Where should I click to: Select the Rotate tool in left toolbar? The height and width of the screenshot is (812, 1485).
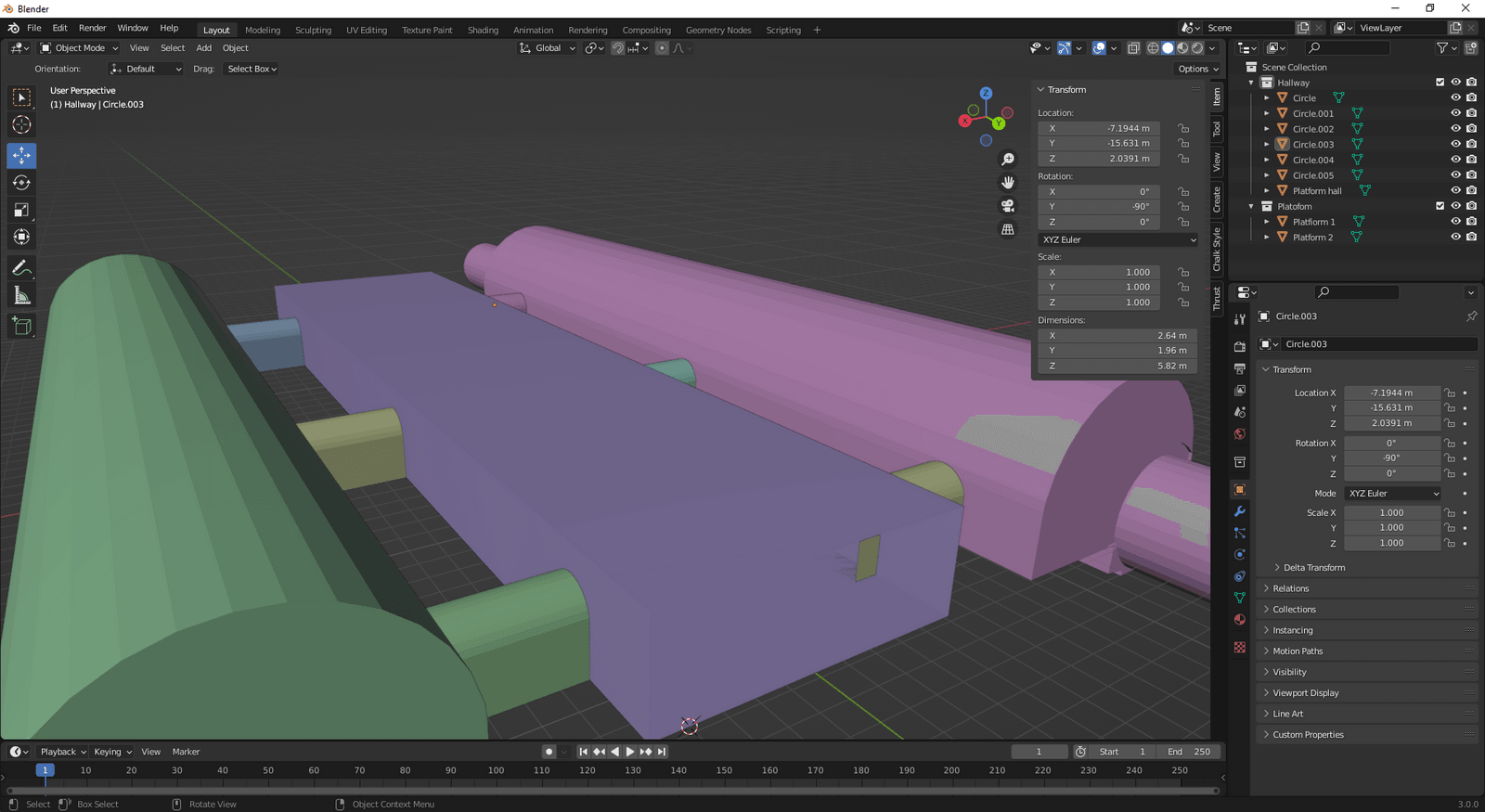(x=21, y=183)
